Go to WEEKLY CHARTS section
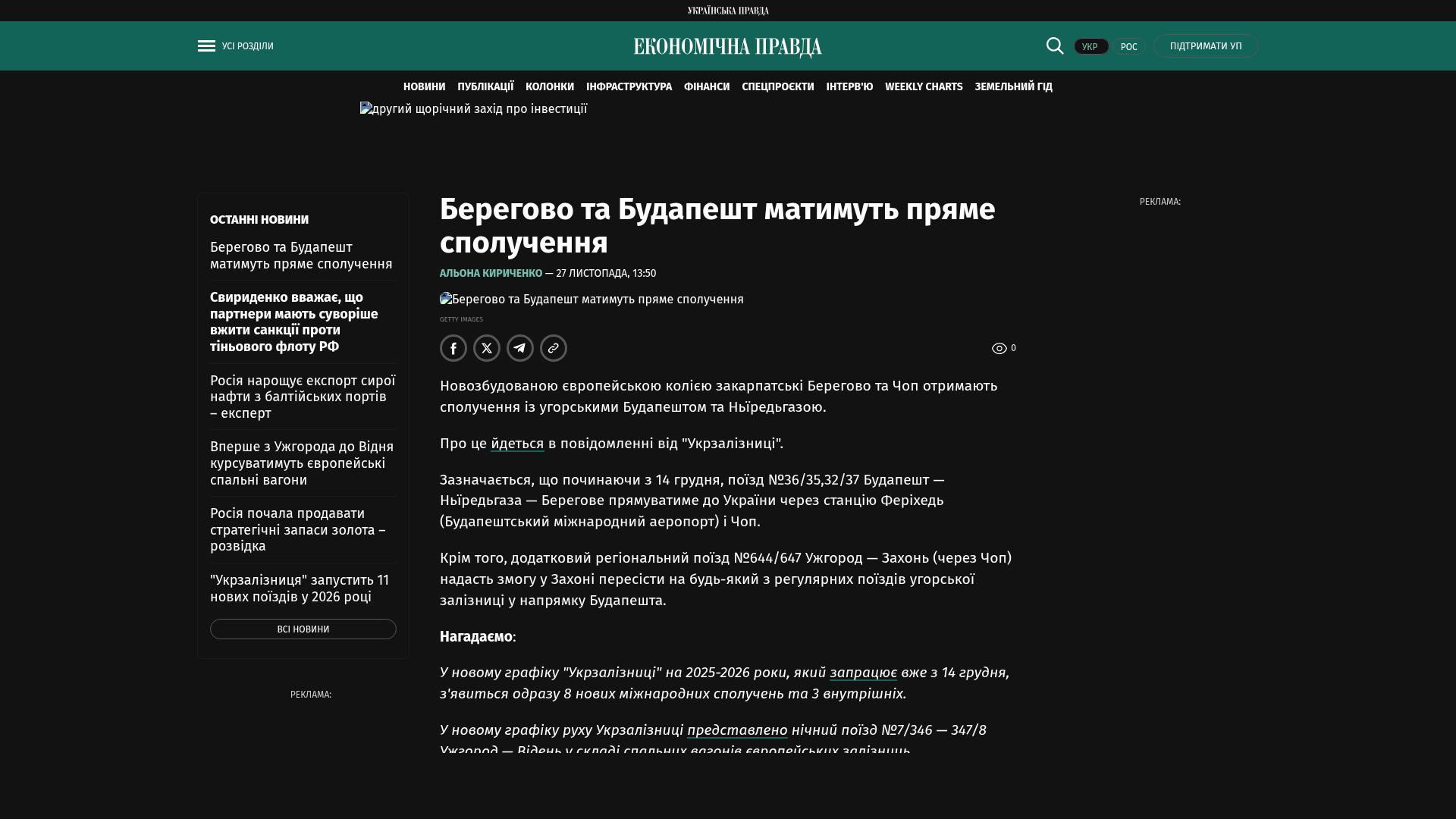Screen dimensions: 1456x819 click(923, 87)
